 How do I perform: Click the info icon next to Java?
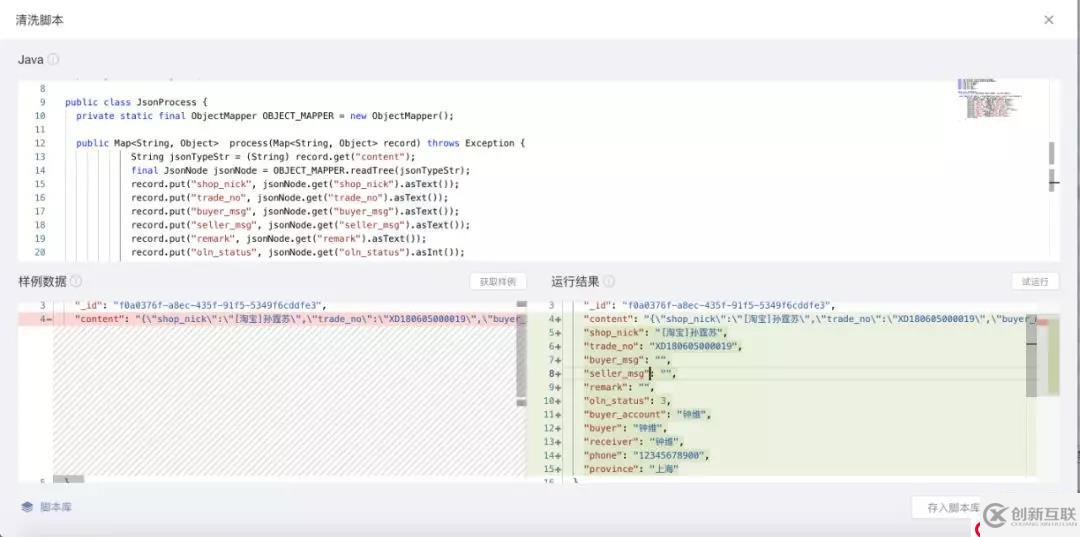(x=53, y=59)
